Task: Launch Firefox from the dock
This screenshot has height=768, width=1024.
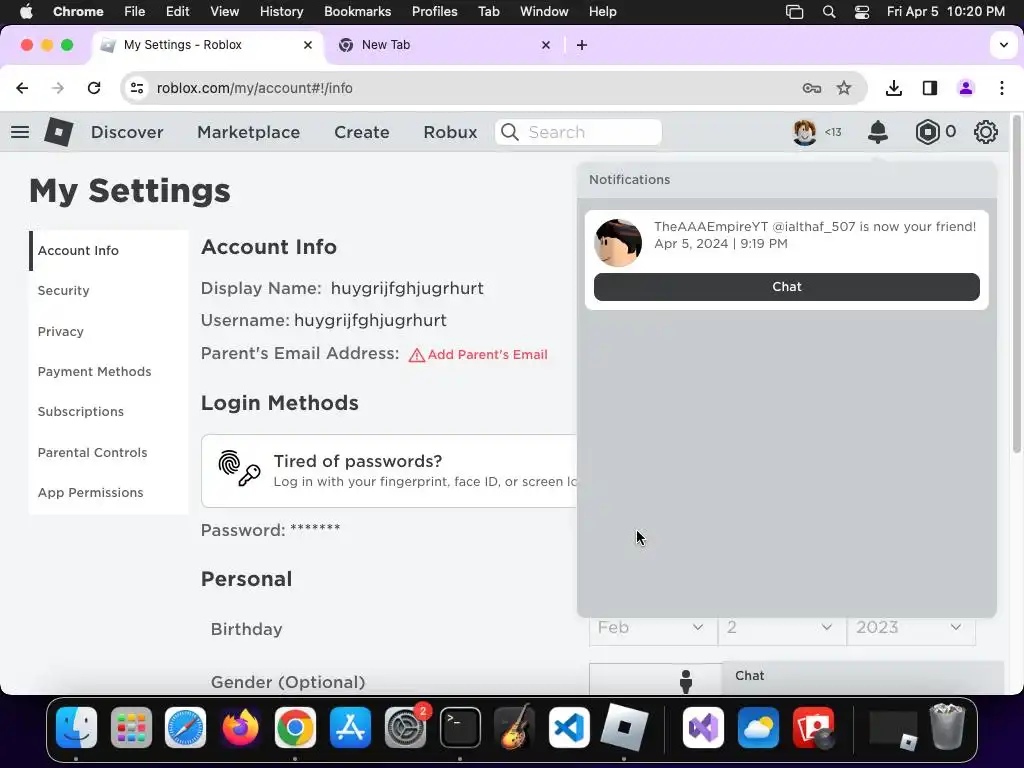Action: point(240,727)
